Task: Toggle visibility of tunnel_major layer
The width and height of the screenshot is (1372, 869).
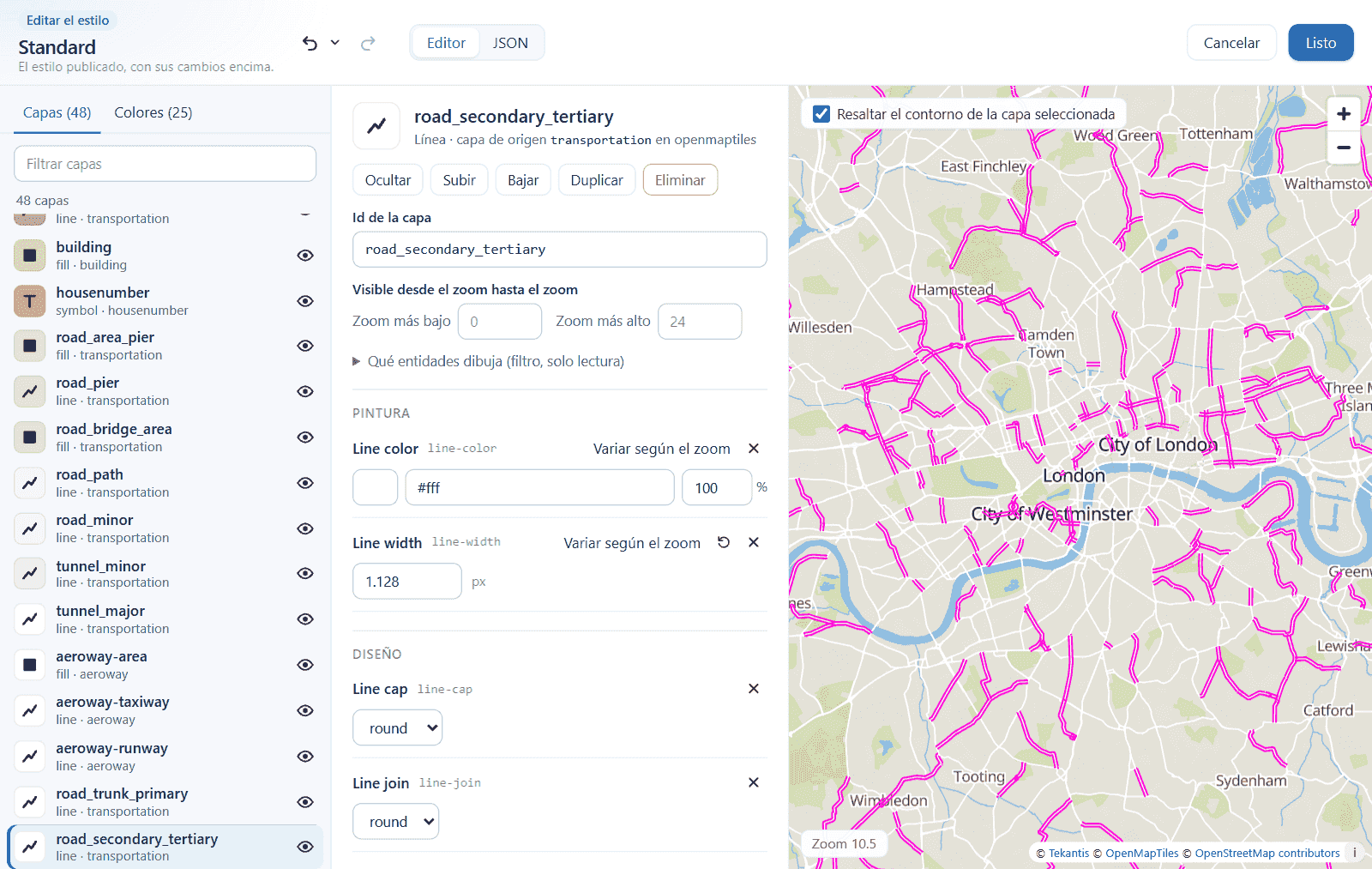Action: [x=305, y=619]
